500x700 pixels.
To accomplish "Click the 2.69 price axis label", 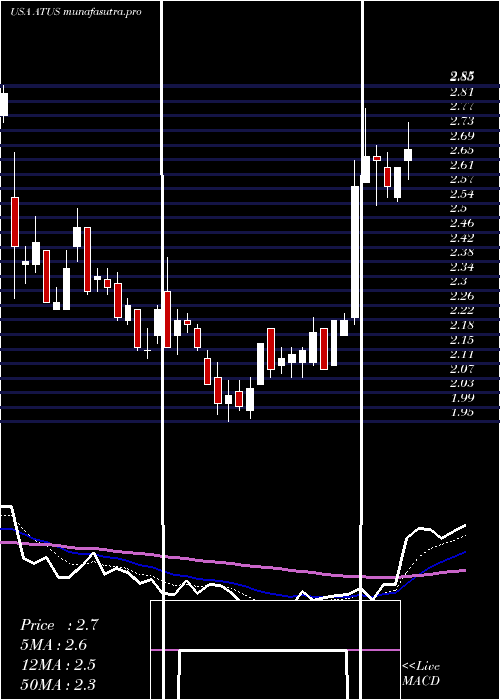I will click(x=462, y=136).
